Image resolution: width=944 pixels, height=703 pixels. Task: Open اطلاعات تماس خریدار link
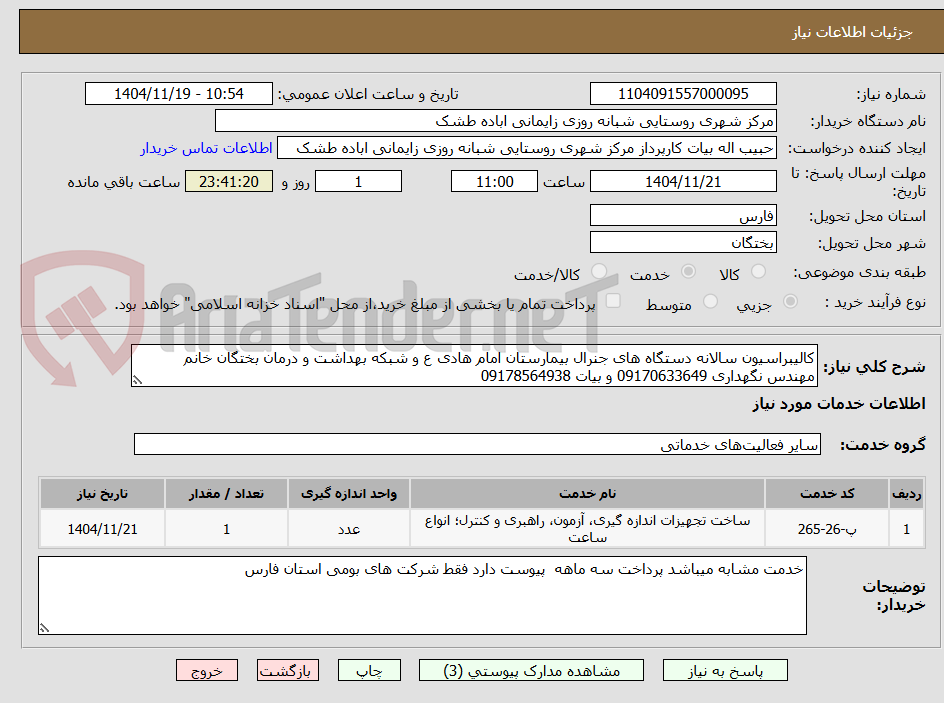click(206, 148)
